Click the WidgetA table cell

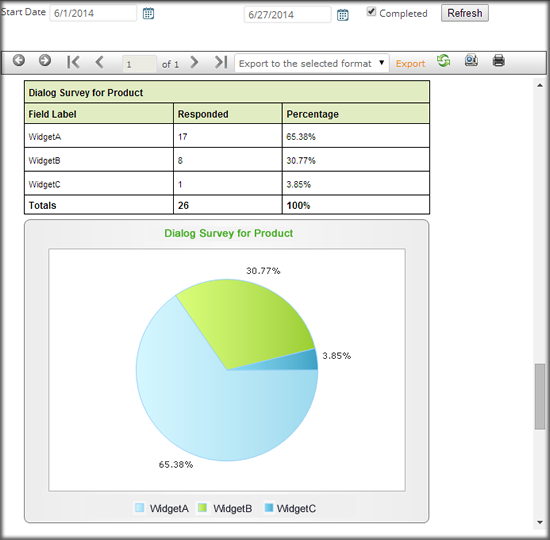99,136
